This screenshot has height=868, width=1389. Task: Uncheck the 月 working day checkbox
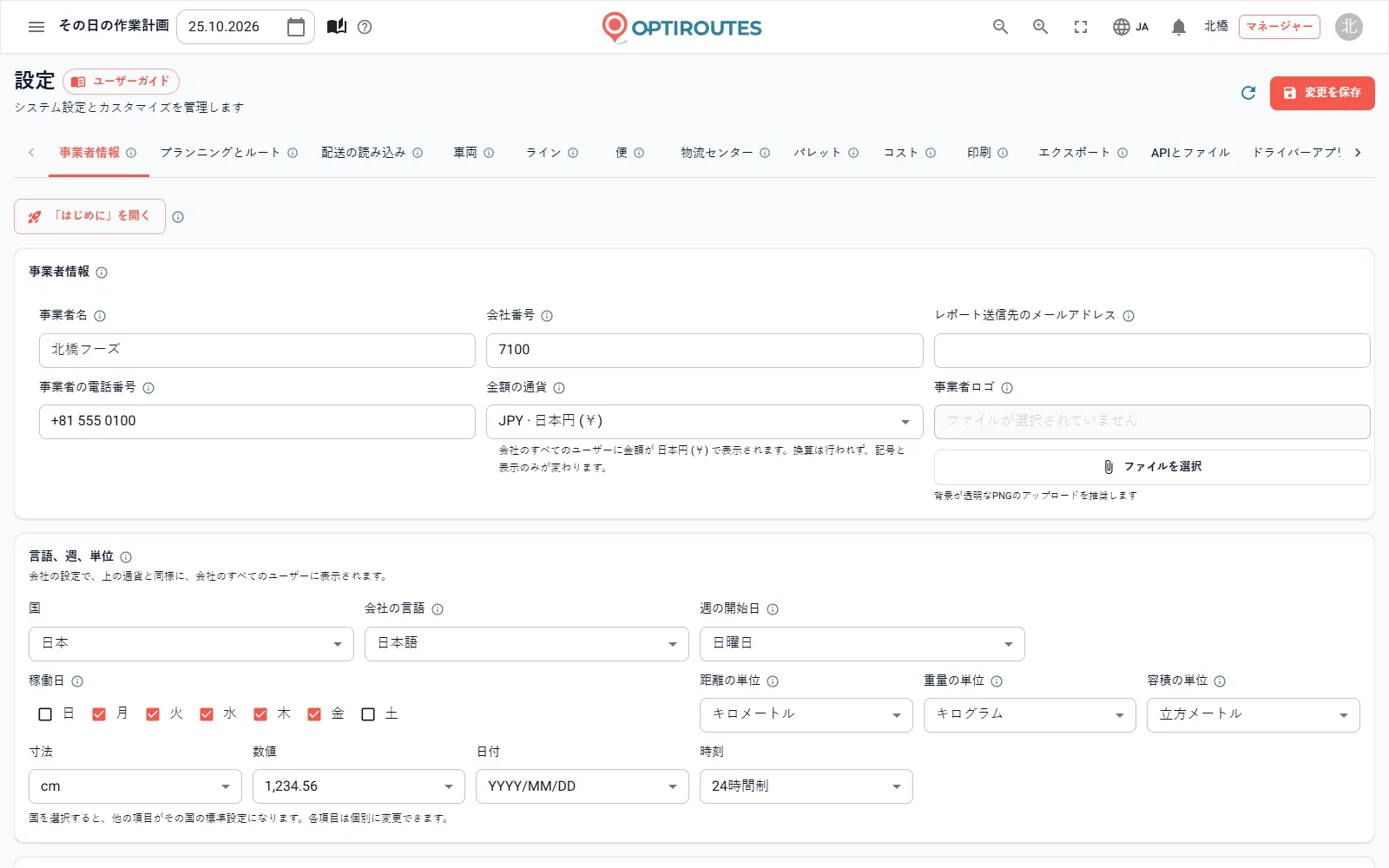(99, 714)
